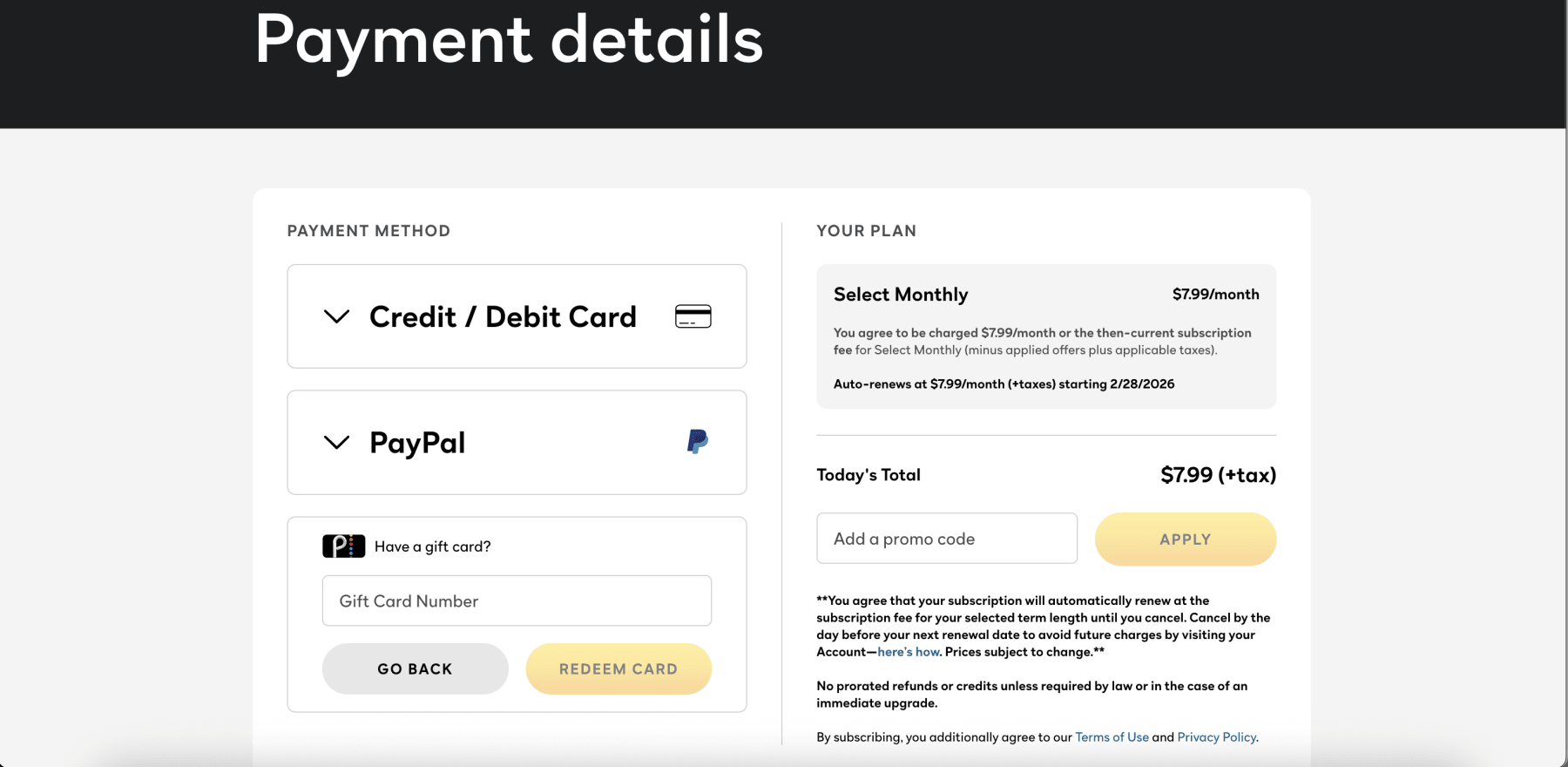
Task: Click the Peacock gift card icon
Action: [x=343, y=546]
